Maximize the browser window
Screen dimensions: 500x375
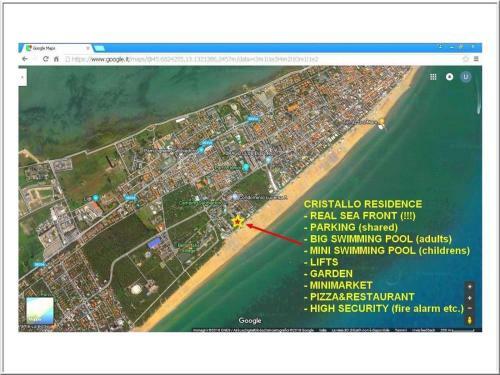click(x=462, y=47)
